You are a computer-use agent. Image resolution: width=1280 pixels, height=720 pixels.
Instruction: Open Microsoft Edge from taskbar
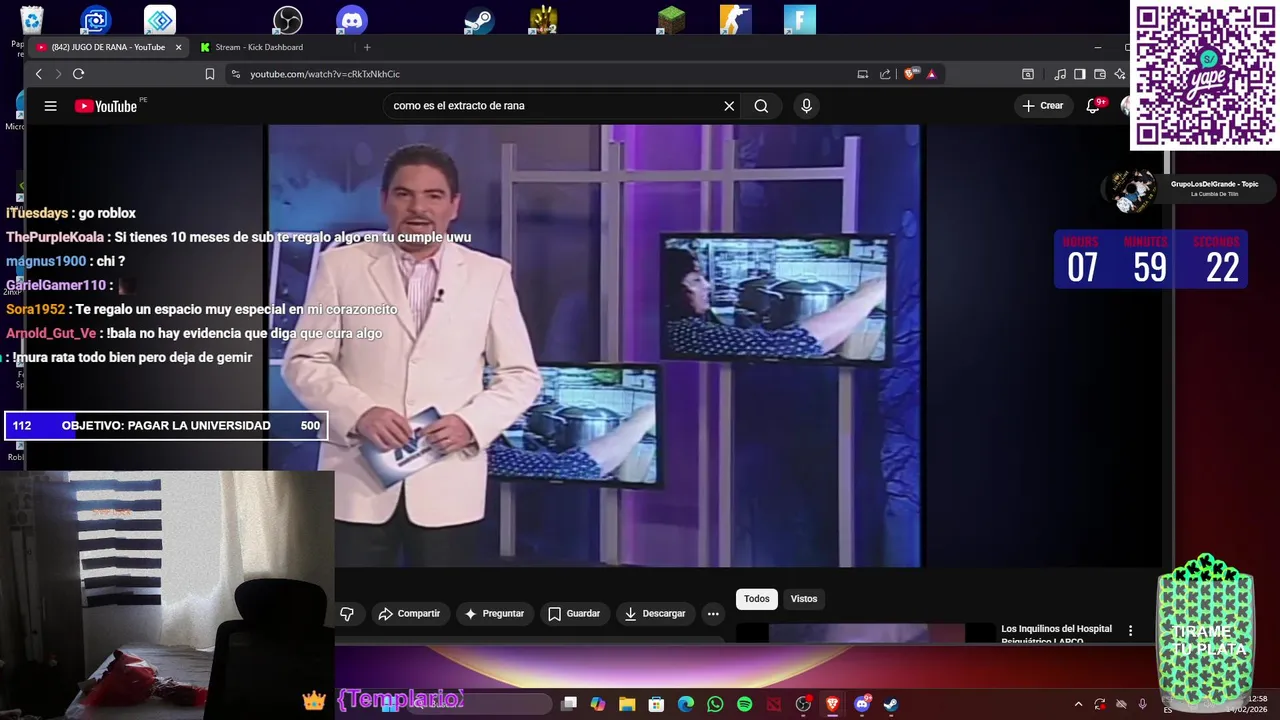686,704
